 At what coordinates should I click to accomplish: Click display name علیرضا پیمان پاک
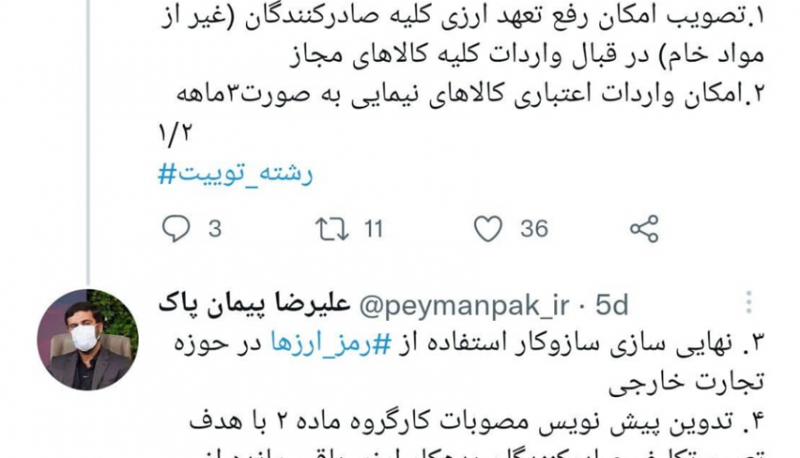point(254,303)
